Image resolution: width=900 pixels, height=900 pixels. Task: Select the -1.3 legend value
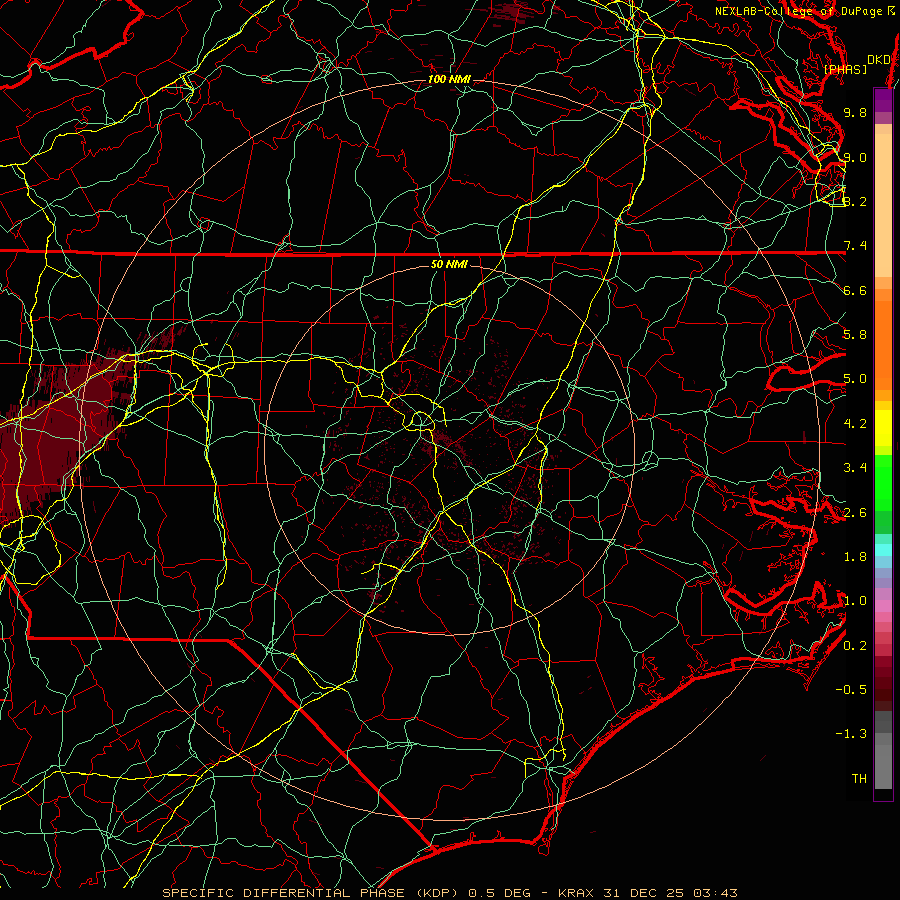(851, 734)
